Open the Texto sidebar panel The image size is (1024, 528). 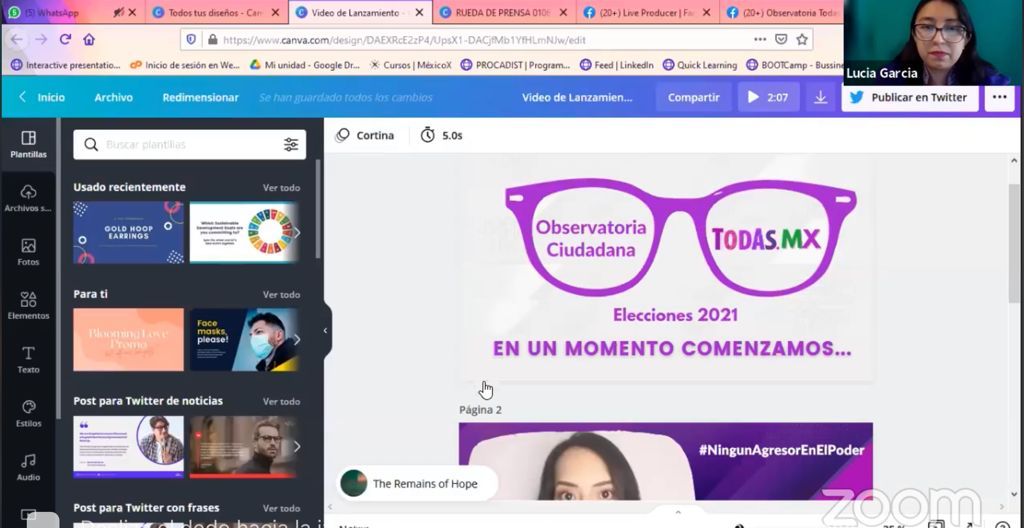click(28, 359)
